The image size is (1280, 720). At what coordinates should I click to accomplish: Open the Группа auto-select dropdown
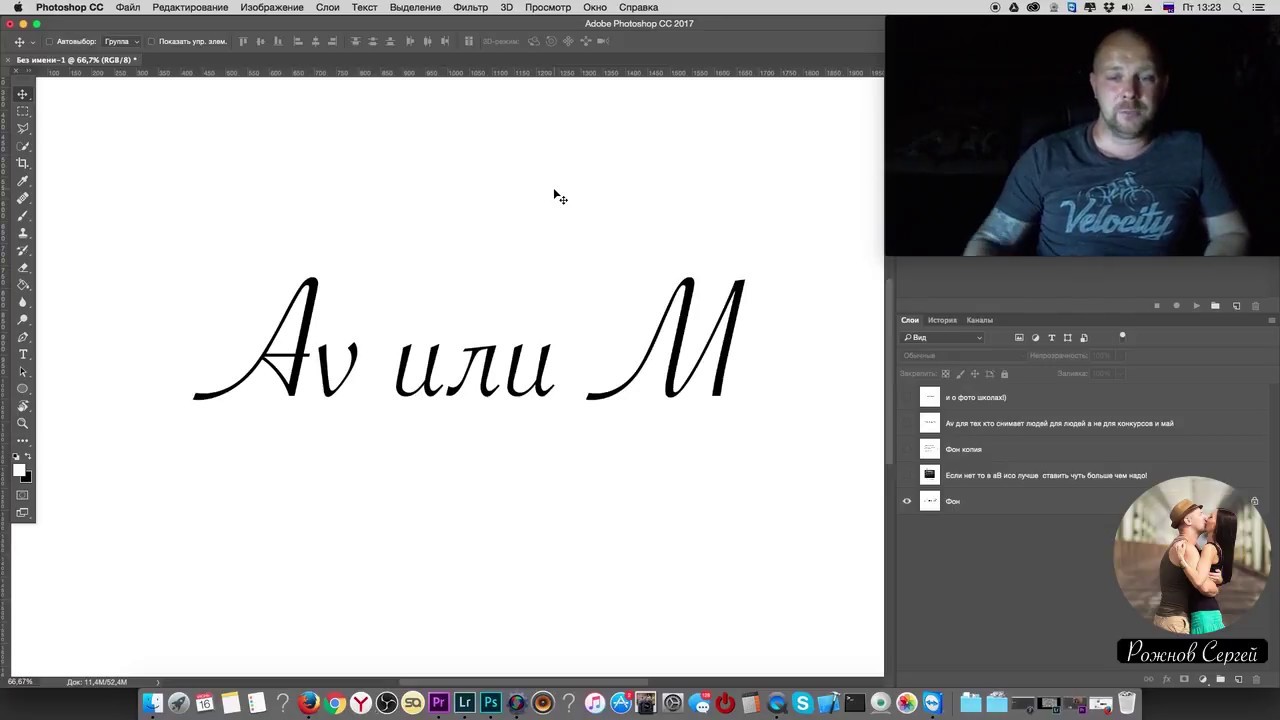coord(121,42)
